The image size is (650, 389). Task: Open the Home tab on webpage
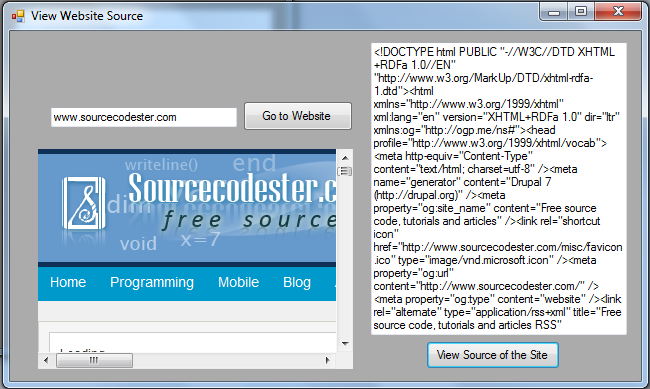point(68,282)
